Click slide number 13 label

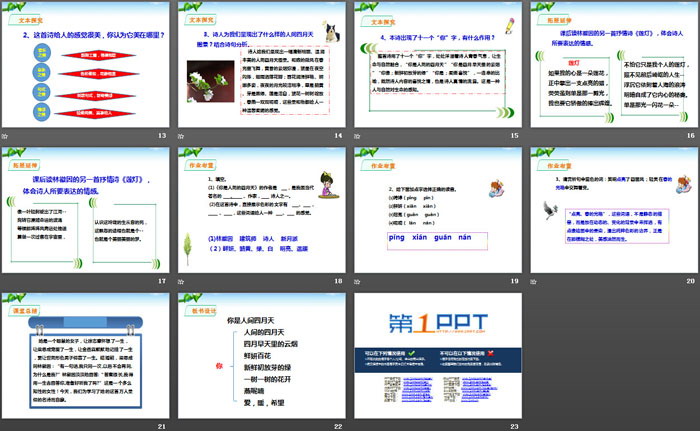pyautogui.click(x=162, y=135)
